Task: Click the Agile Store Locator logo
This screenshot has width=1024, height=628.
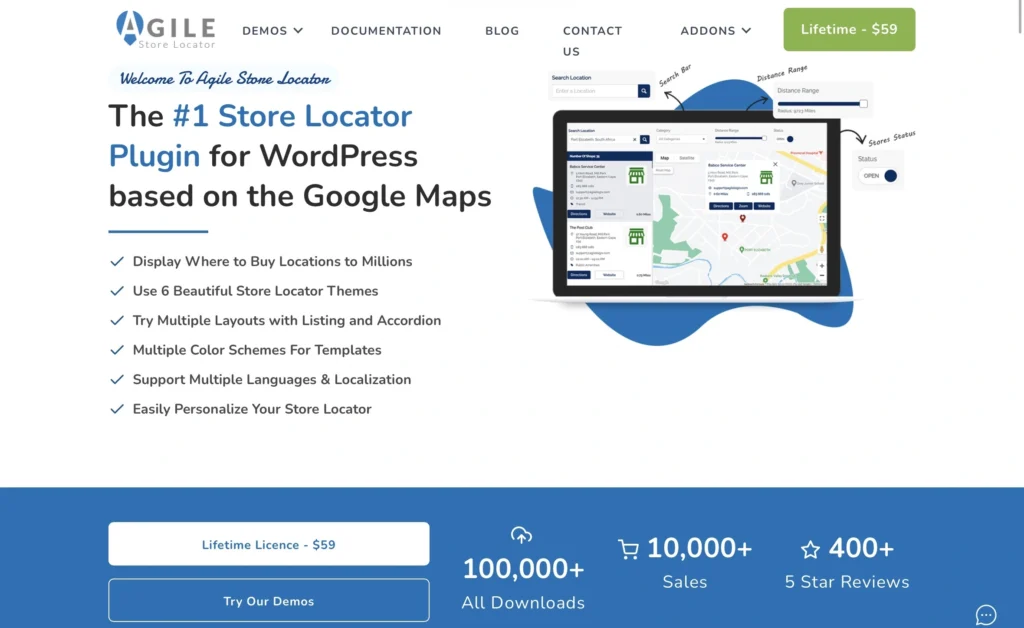Action: [x=166, y=29]
